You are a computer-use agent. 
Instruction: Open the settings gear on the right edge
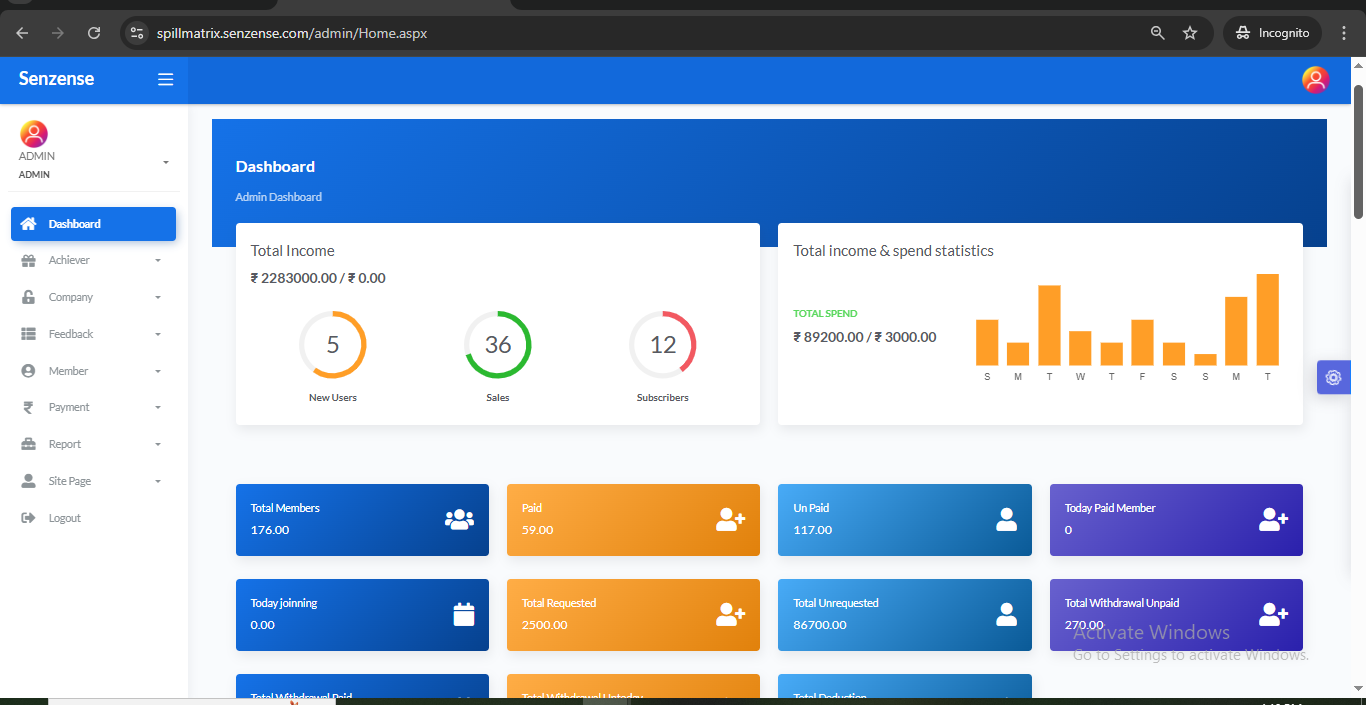click(x=1333, y=377)
